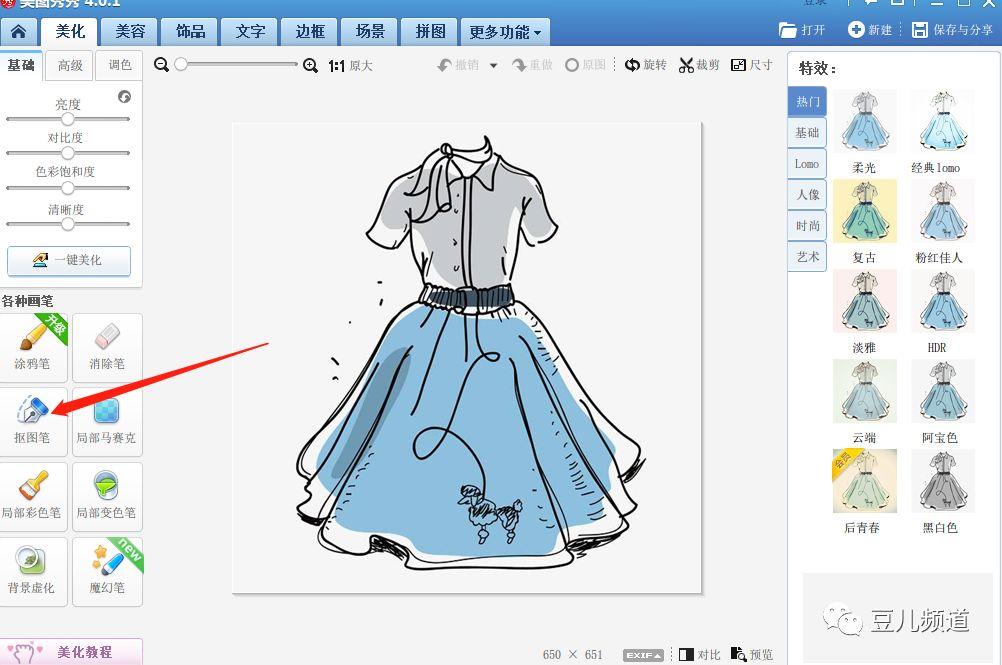Select the 消除笔 eraser tool
The height and width of the screenshot is (665, 1002).
click(107, 348)
